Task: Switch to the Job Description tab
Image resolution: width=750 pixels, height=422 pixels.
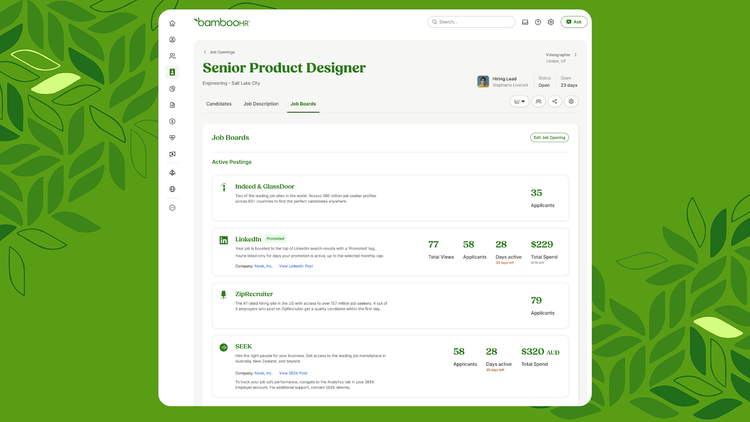Action: pos(261,104)
